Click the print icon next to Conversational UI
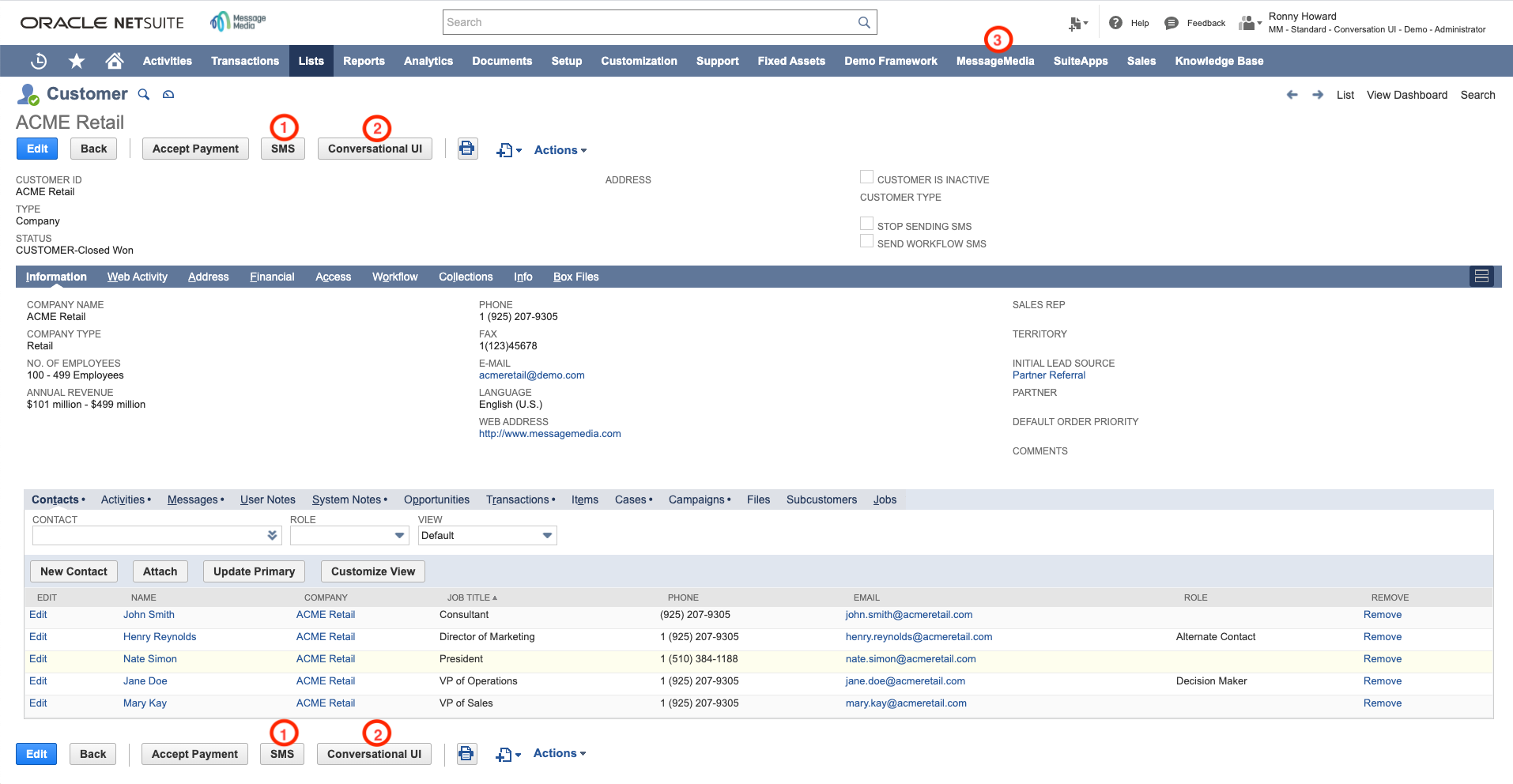Image resolution: width=1513 pixels, height=784 pixels. (466, 149)
